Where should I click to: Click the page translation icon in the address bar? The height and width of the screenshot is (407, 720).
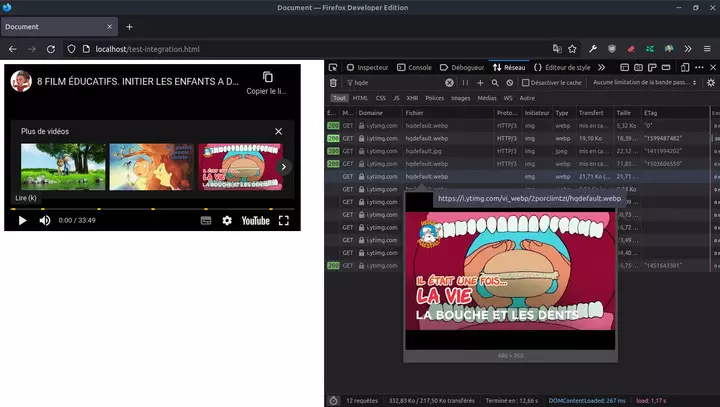[557, 49]
